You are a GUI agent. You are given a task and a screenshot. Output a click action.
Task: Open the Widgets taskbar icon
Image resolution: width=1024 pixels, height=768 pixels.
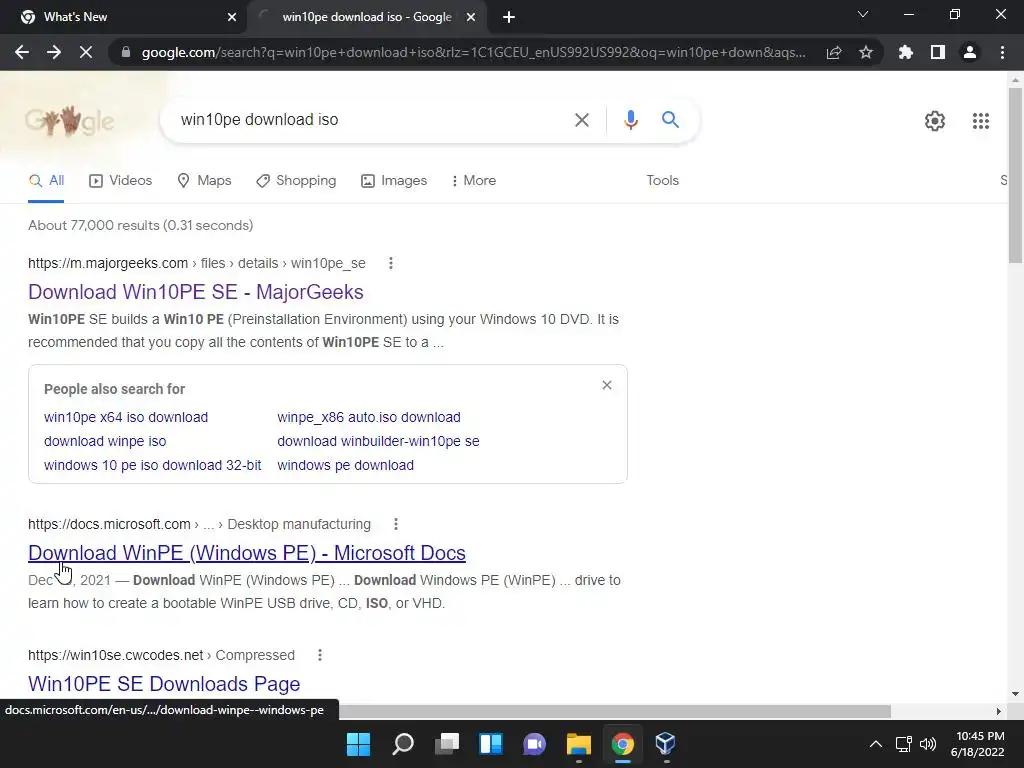click(x=490, y=744)
